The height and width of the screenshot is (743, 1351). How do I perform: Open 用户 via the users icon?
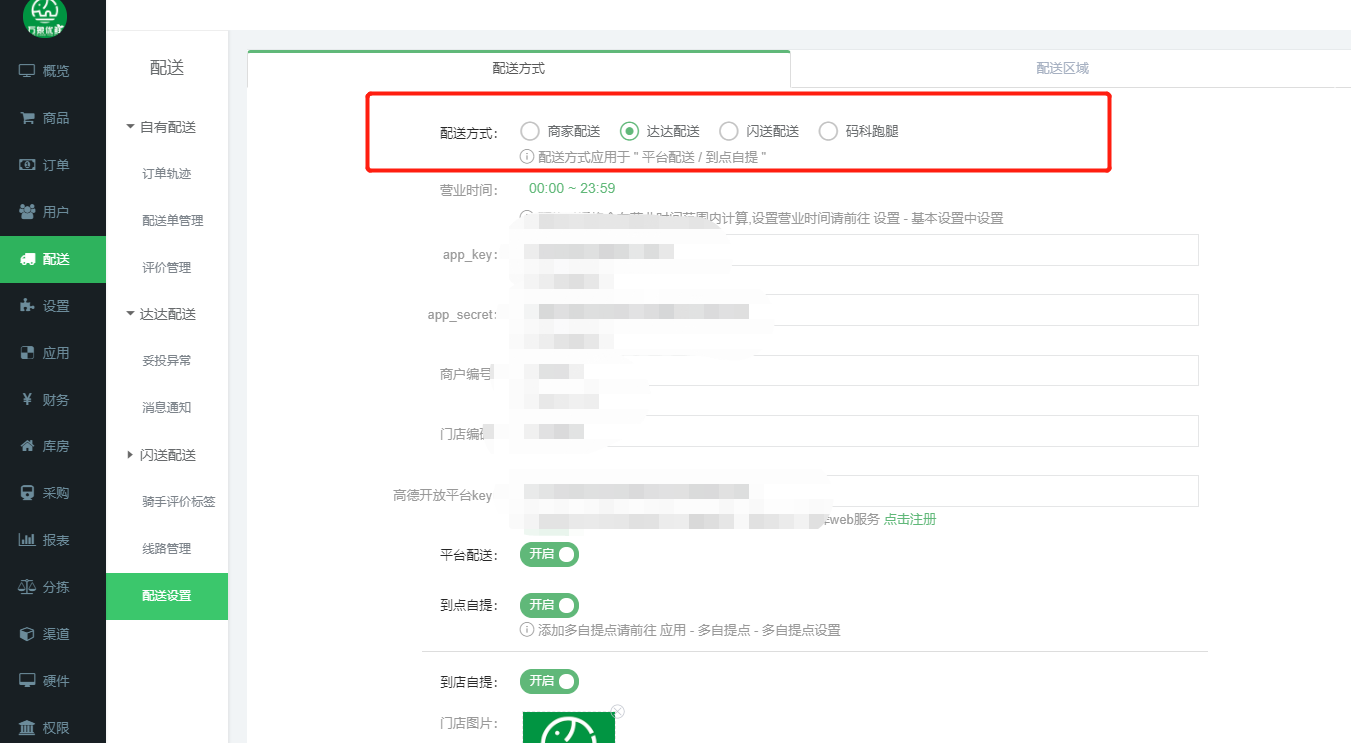(x=27, y=212)
